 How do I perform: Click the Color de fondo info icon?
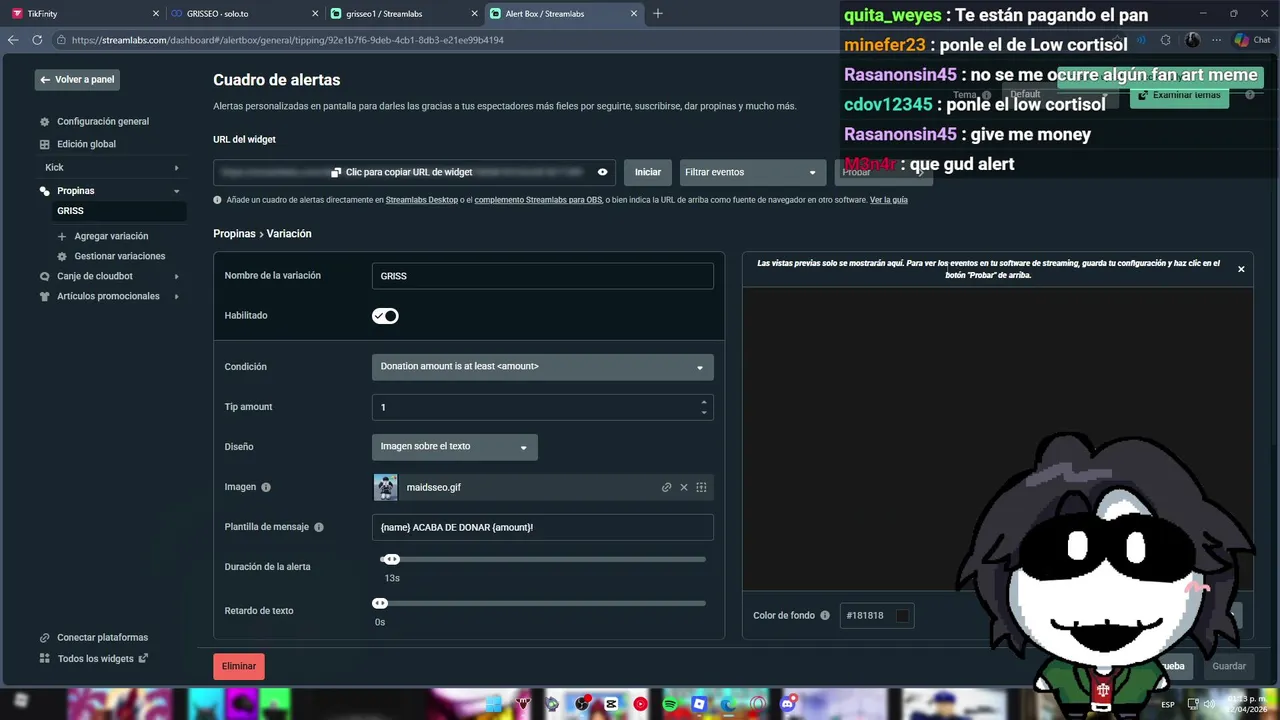tap(825, 616)
